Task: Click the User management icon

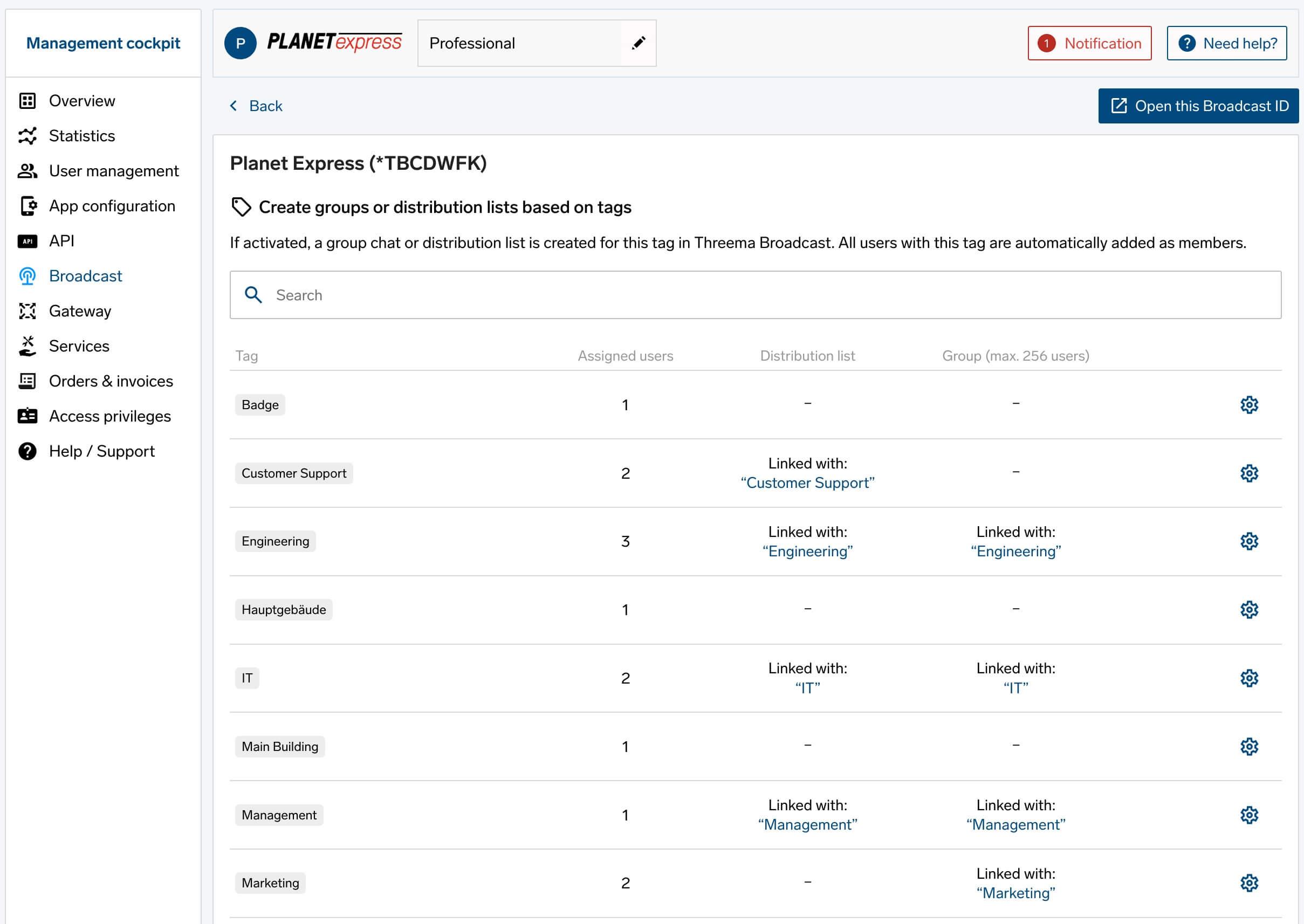Action: pyautogui.click(x=28, y=170)
